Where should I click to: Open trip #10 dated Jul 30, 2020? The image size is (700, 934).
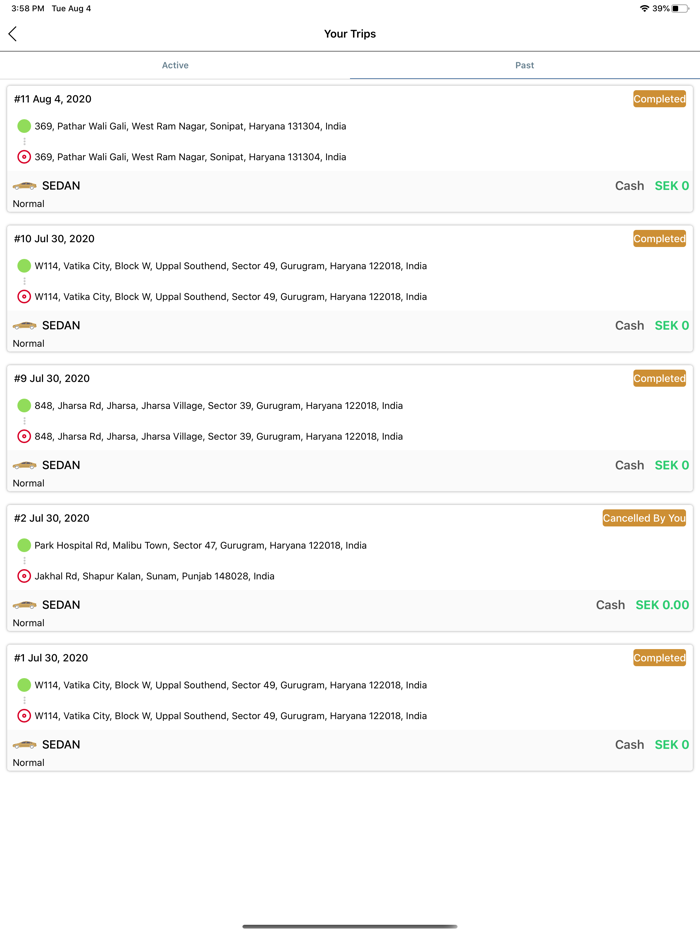(55, 239)
